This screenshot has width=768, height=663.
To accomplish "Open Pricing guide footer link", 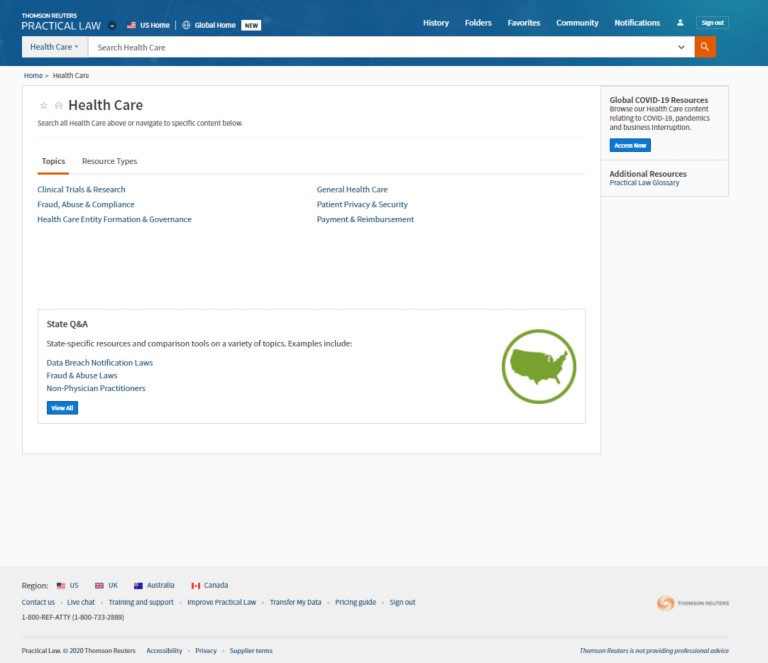I will 356,602.
